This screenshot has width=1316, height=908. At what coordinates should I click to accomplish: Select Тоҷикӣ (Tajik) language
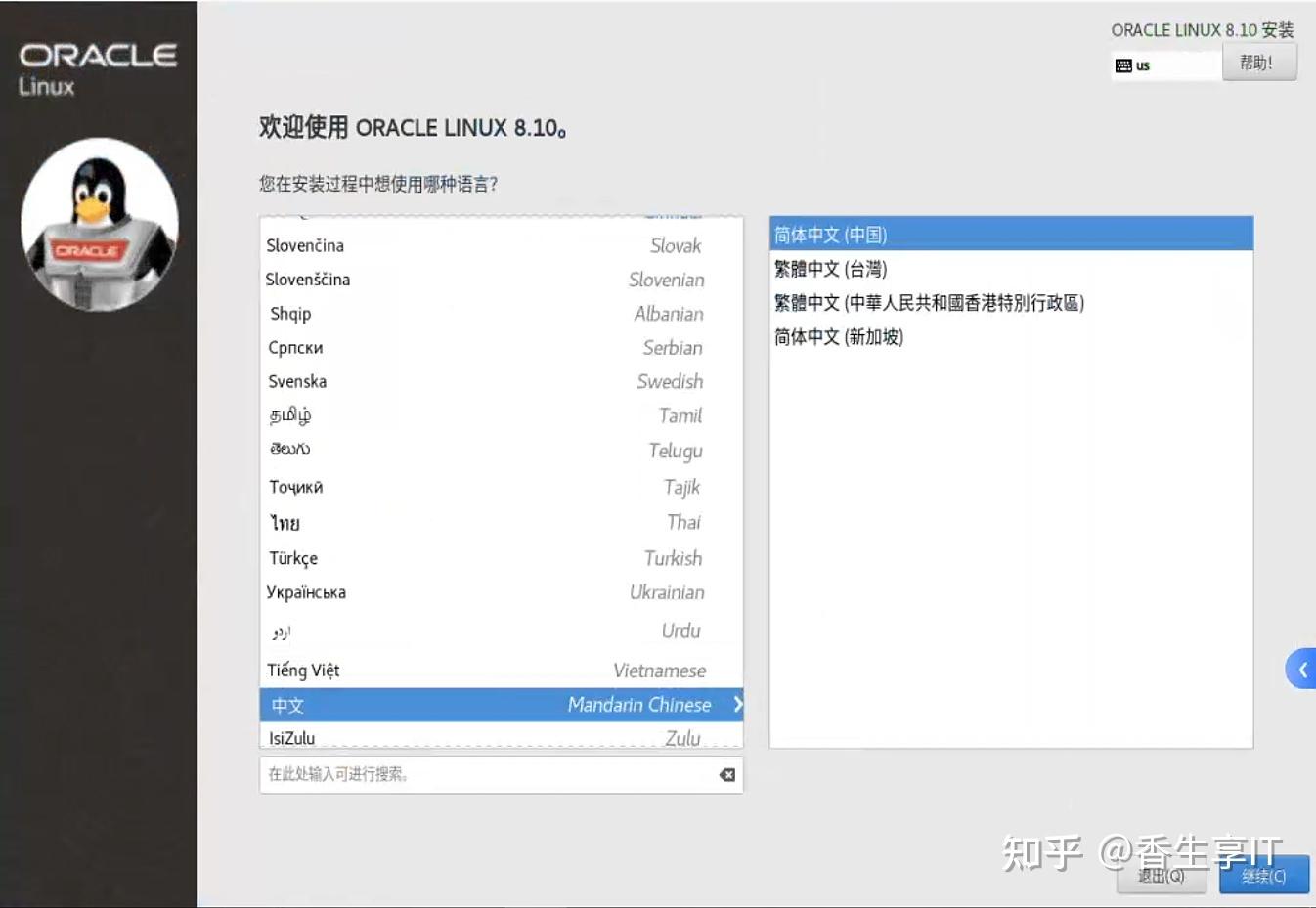point(502,487)
